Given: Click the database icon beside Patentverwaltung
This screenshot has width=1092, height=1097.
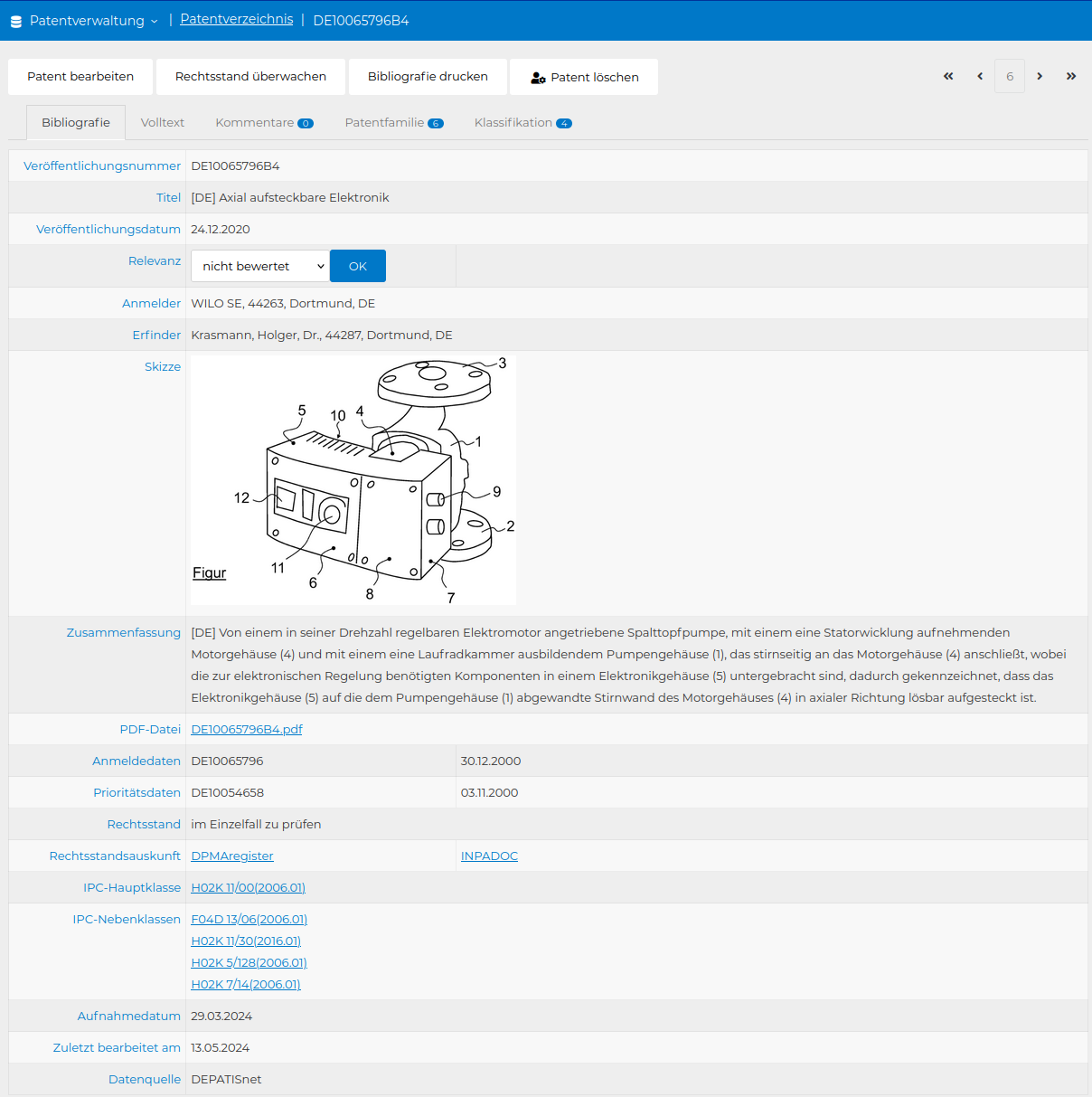Looking at the screenshot, I should pyautogui.click(x=16, y=21).
